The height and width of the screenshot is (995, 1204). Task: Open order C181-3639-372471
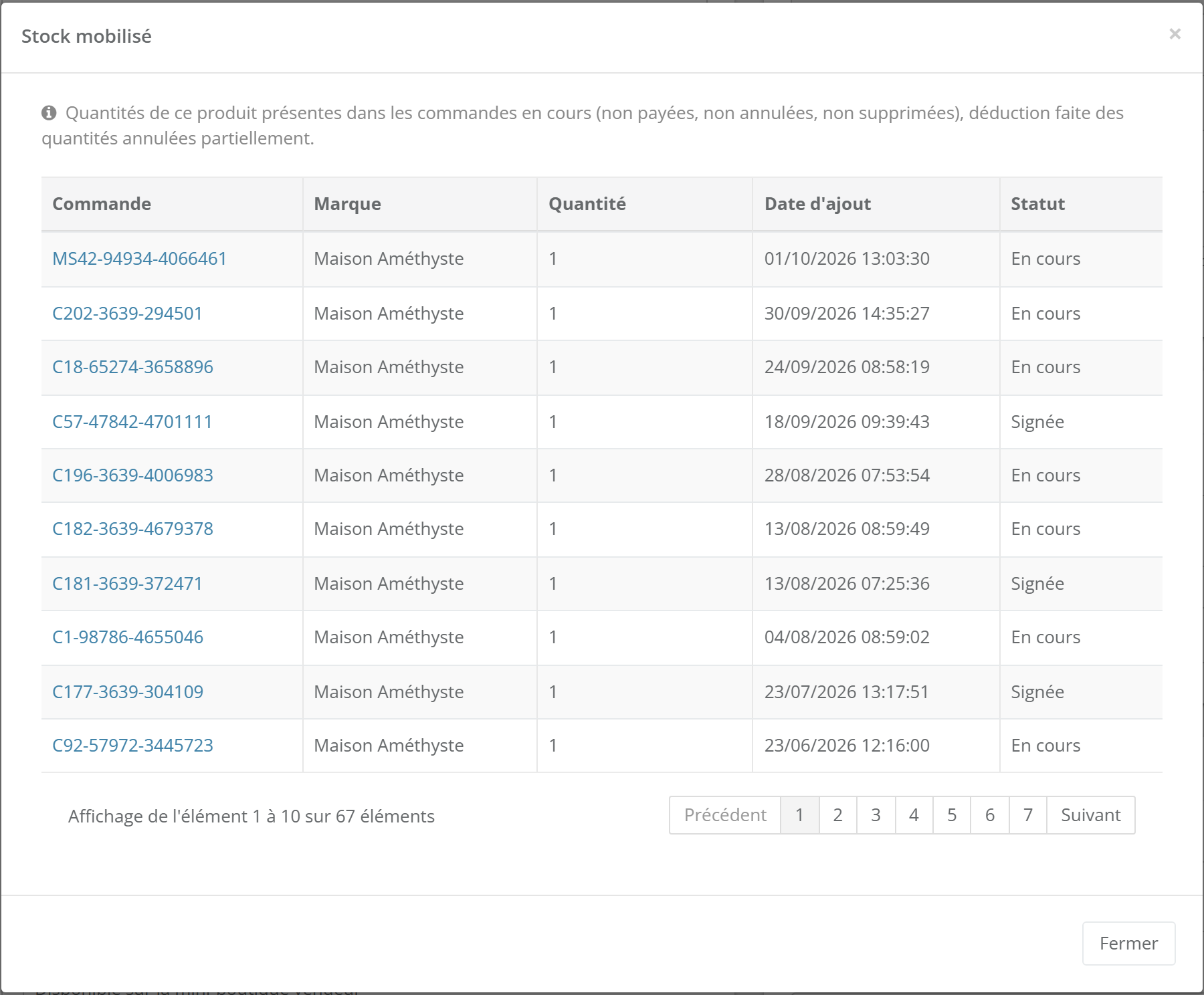point(127,584)
